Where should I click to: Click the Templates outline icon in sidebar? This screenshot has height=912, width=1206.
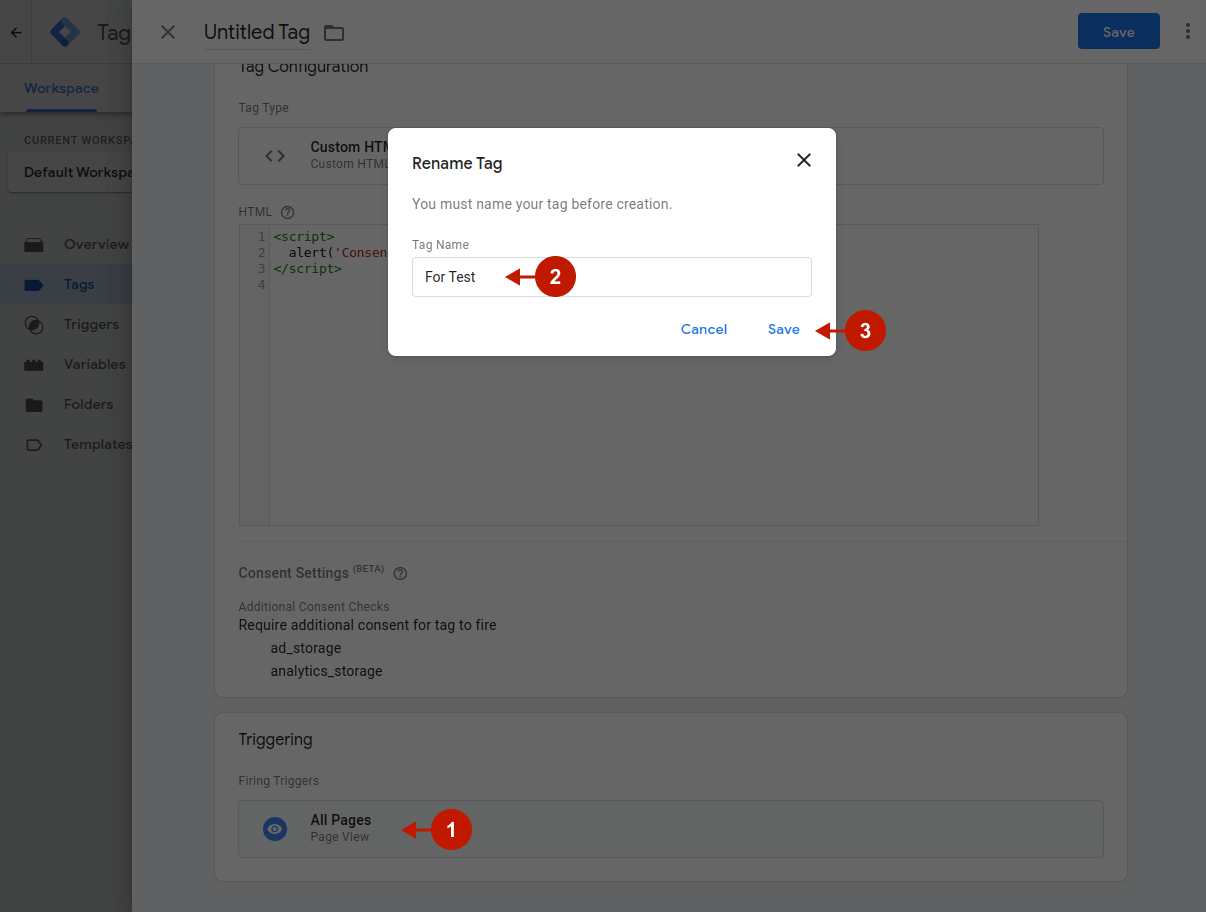pos(34,444)
